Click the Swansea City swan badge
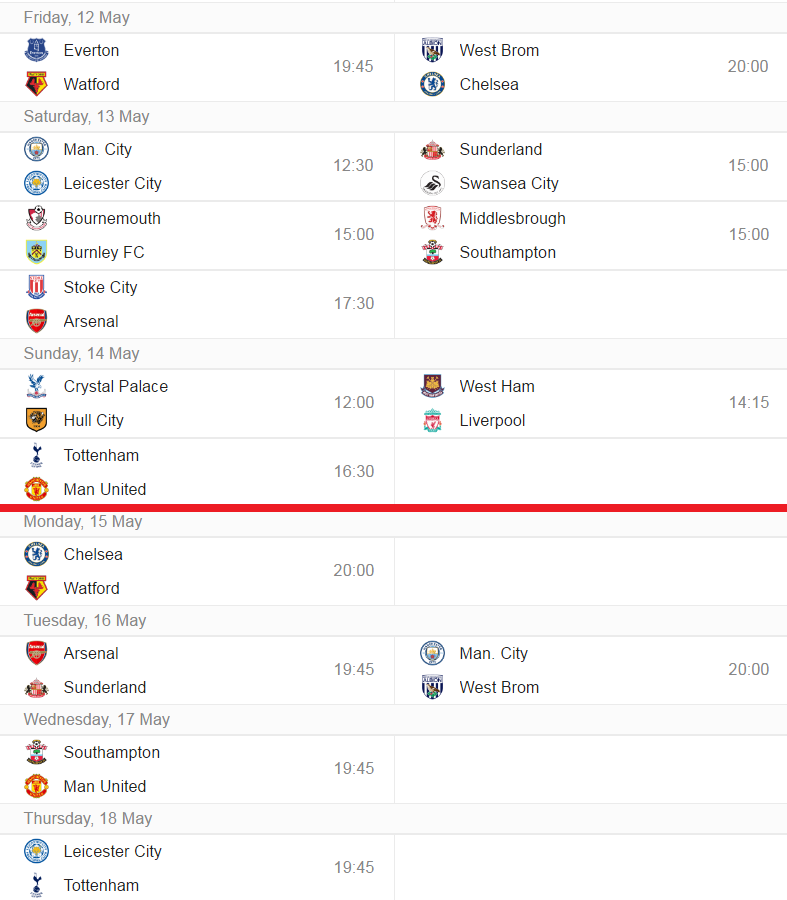 pyautogui.click(x=432, y=183)
